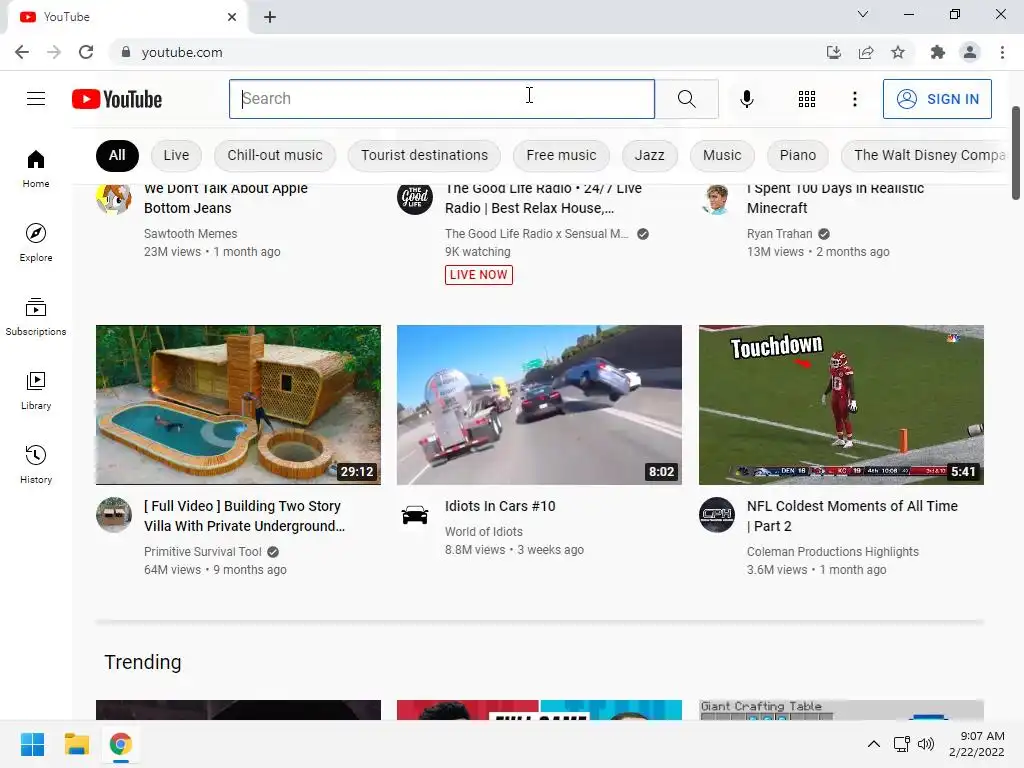Open I Spent 100 Days Minecraft title
The width and height of the screenshot is (1024, 768).
[x=835, y=198]
